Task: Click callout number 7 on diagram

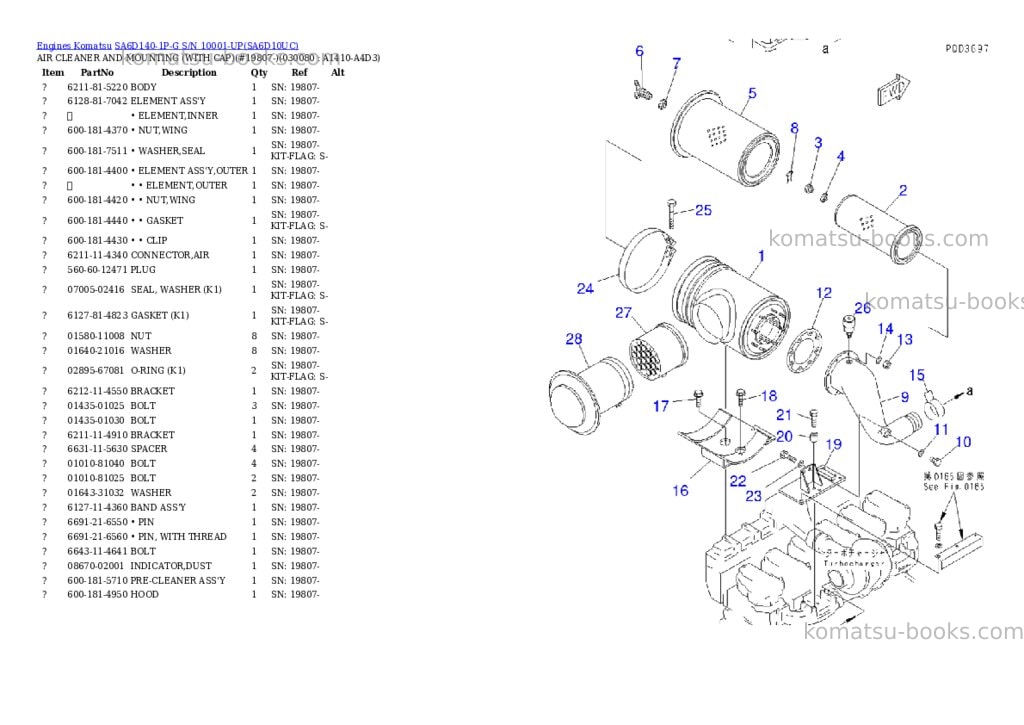Action: [x=677, y=63]
